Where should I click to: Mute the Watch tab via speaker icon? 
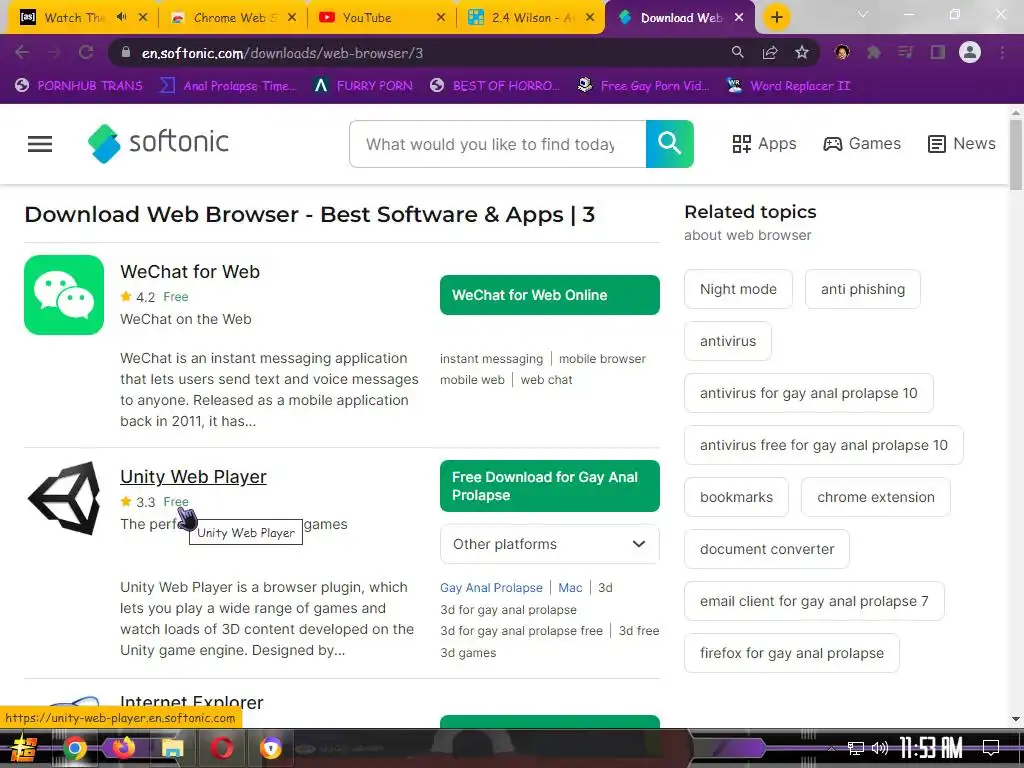[x=121, y=17]
